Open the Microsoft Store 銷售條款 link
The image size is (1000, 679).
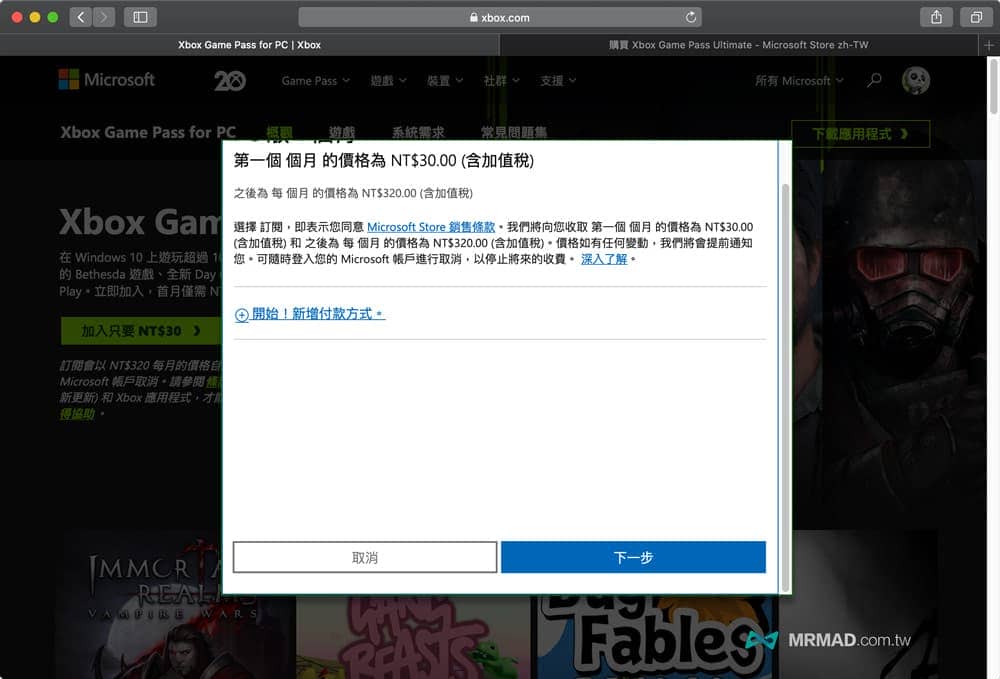click(x=431, y=227)
